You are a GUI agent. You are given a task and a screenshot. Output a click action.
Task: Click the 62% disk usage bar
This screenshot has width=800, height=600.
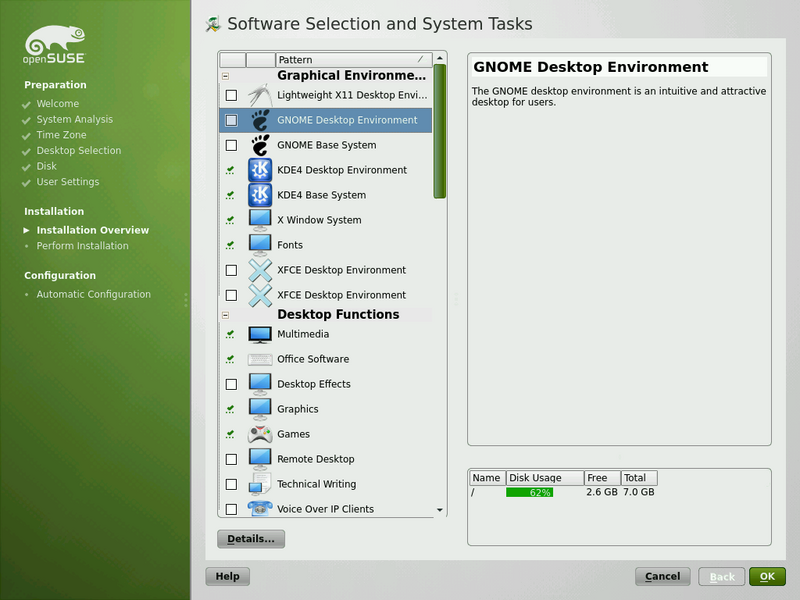[x=530, y=492]
